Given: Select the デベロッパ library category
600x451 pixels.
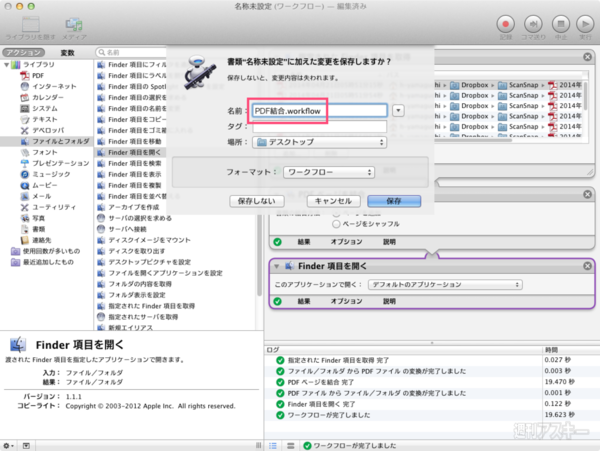Looking at the screenshot, I should [x=48, y=130].
